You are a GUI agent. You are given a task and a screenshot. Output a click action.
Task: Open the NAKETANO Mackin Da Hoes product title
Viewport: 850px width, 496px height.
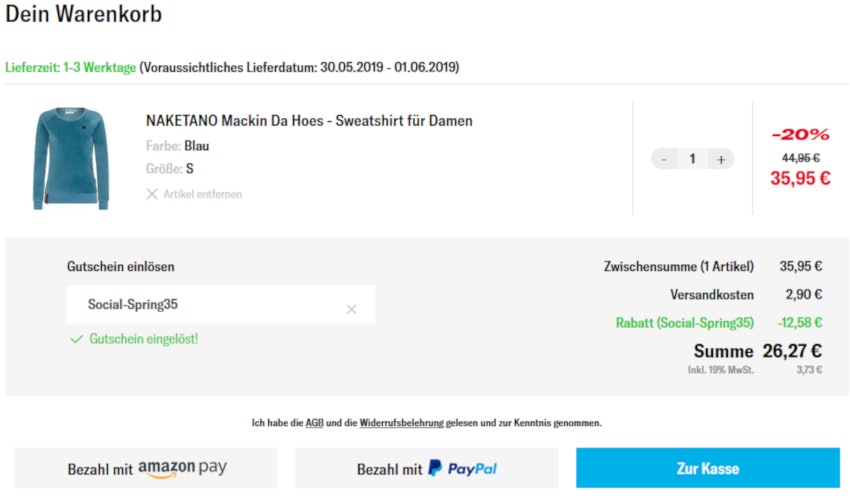[309, 121]
